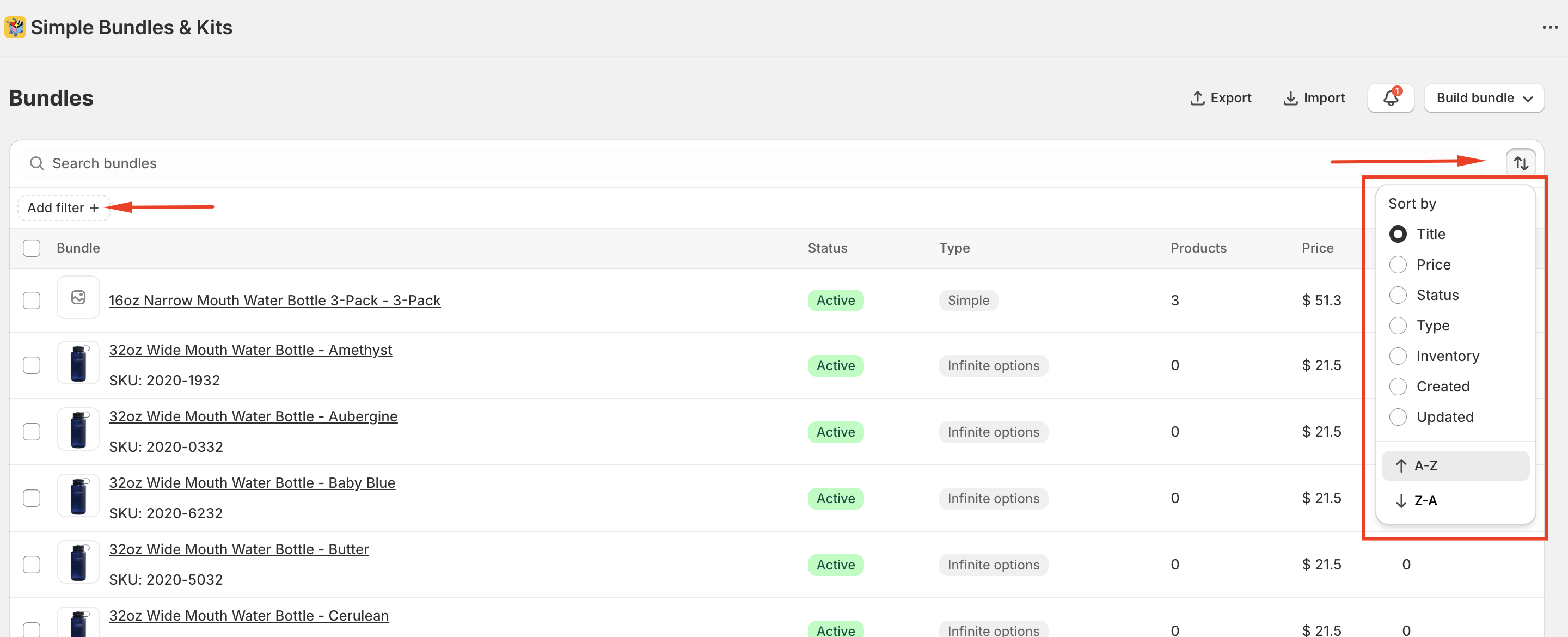
Task: Check the Amethyst bundle row checkbox
Action: tap(32, 365)
